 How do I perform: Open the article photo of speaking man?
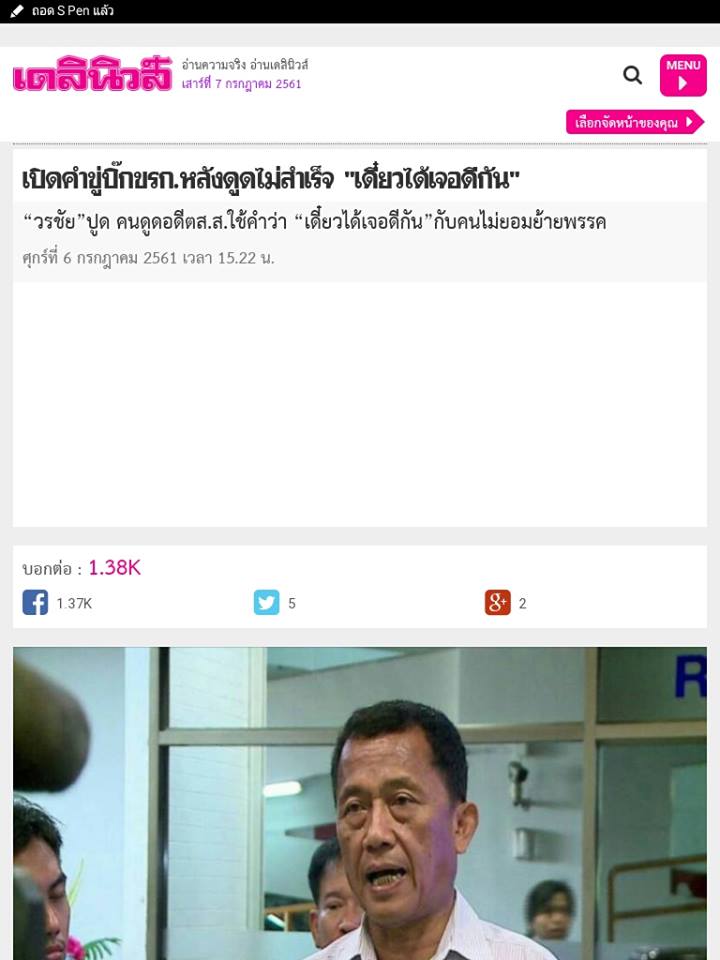click(360, 803)
